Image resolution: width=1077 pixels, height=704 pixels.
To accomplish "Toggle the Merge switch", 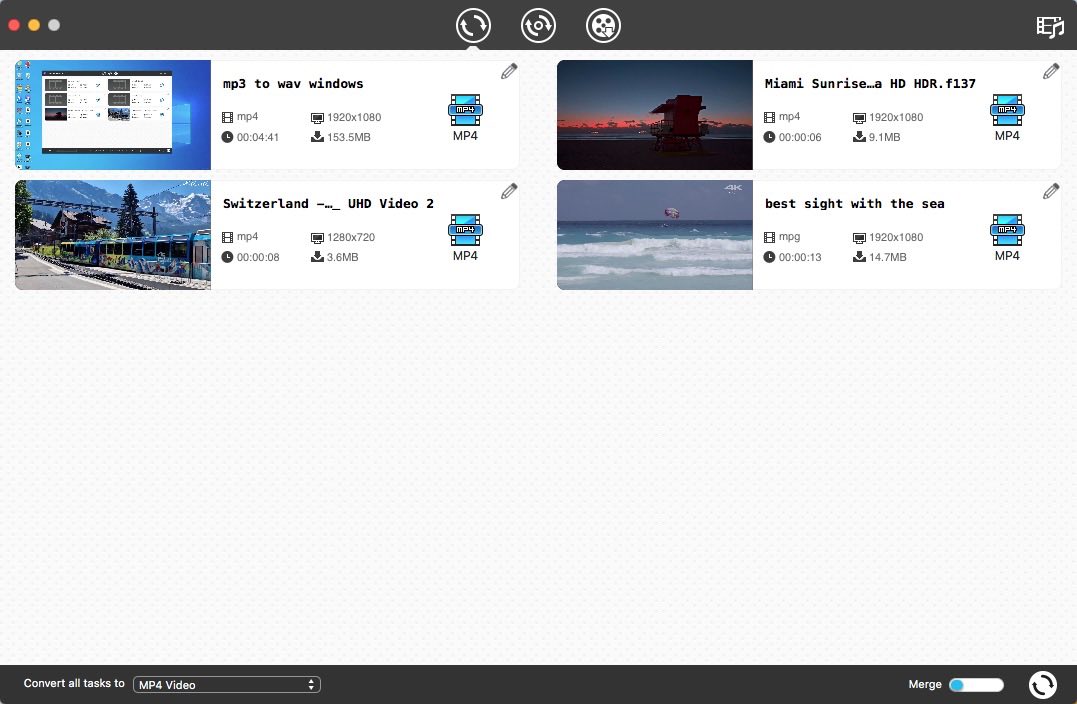I will 975,684.
